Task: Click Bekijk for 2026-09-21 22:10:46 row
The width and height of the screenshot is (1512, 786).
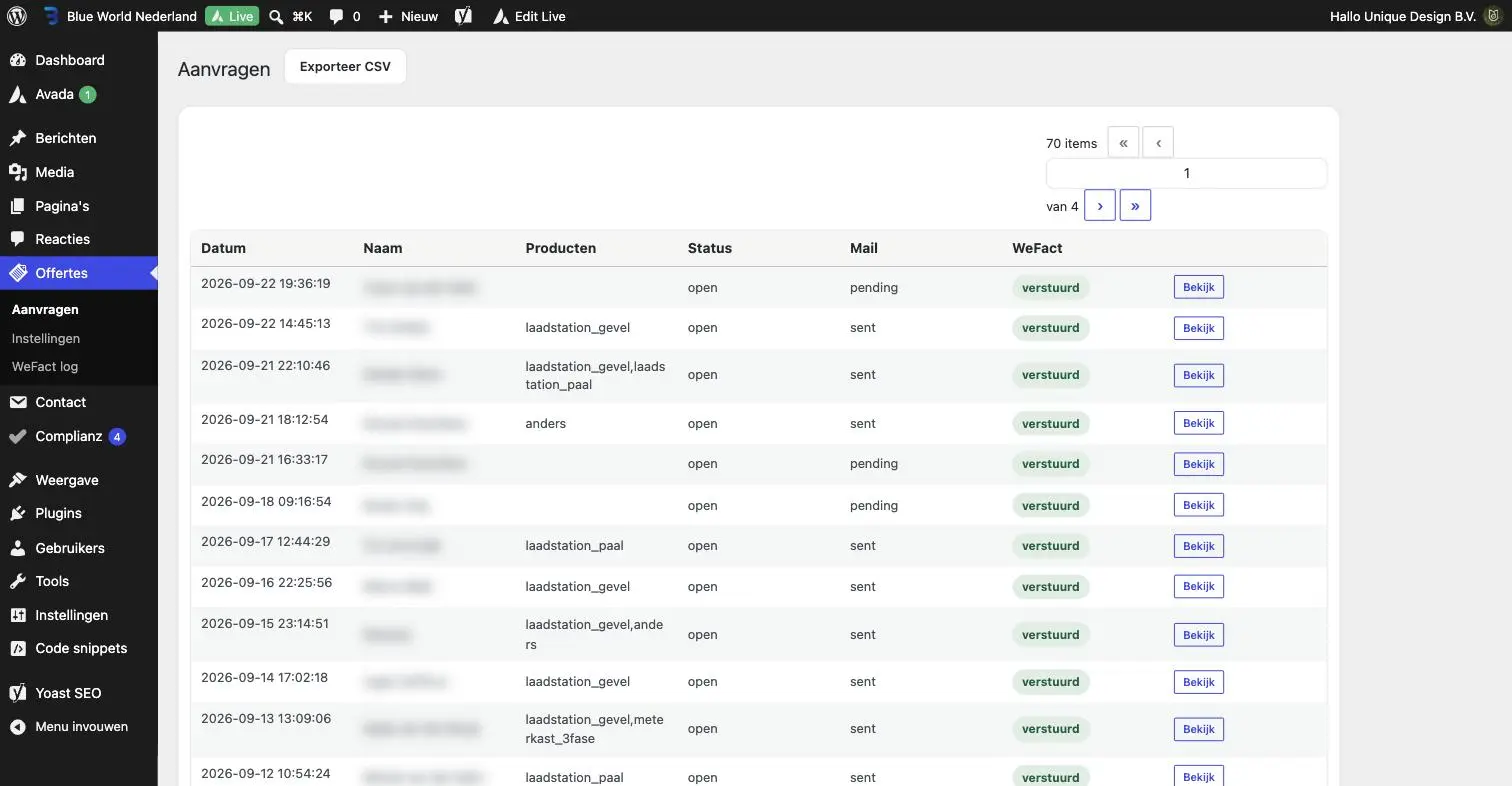Action: click(1199, 375)
